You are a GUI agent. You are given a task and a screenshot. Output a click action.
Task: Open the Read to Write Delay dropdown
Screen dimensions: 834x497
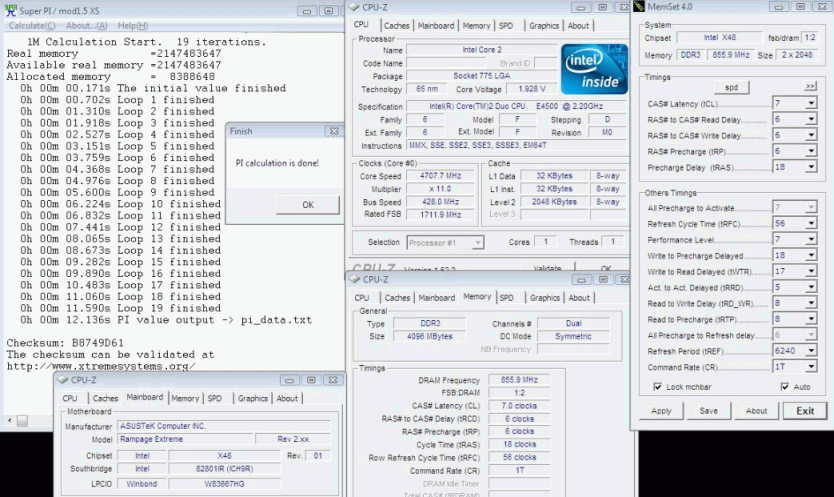(x=811, y=303)
